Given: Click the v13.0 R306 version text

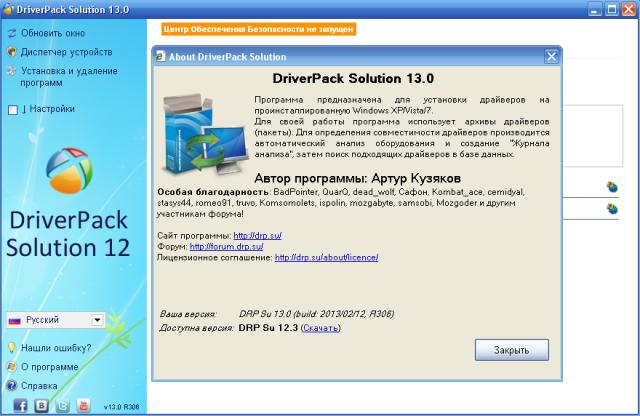Looking at the screenshot, I should pyautogui.click(x=121, y=407).
